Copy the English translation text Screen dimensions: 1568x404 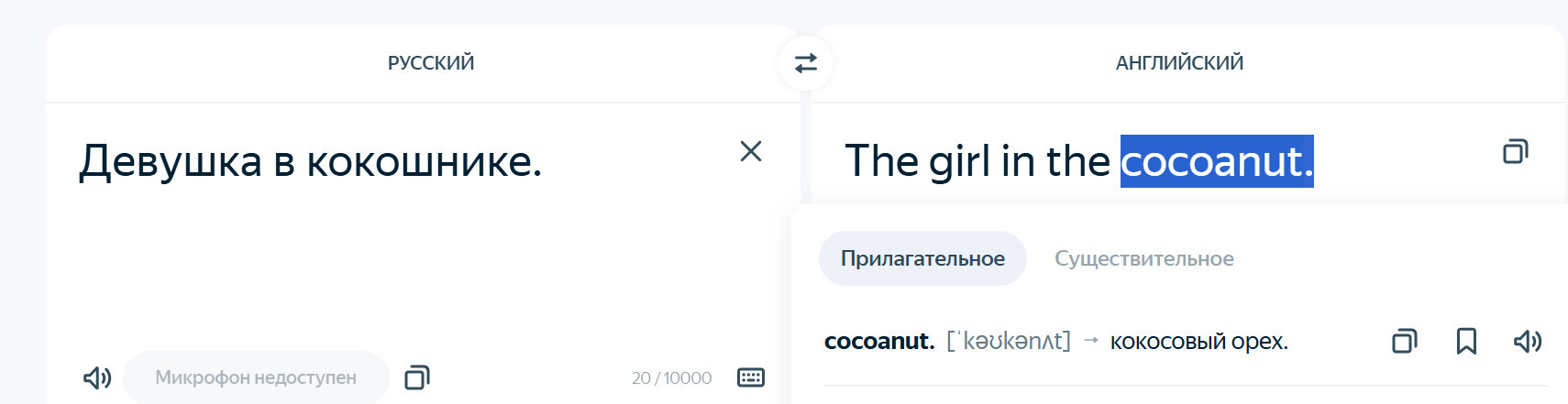(x=1515, y=151)
